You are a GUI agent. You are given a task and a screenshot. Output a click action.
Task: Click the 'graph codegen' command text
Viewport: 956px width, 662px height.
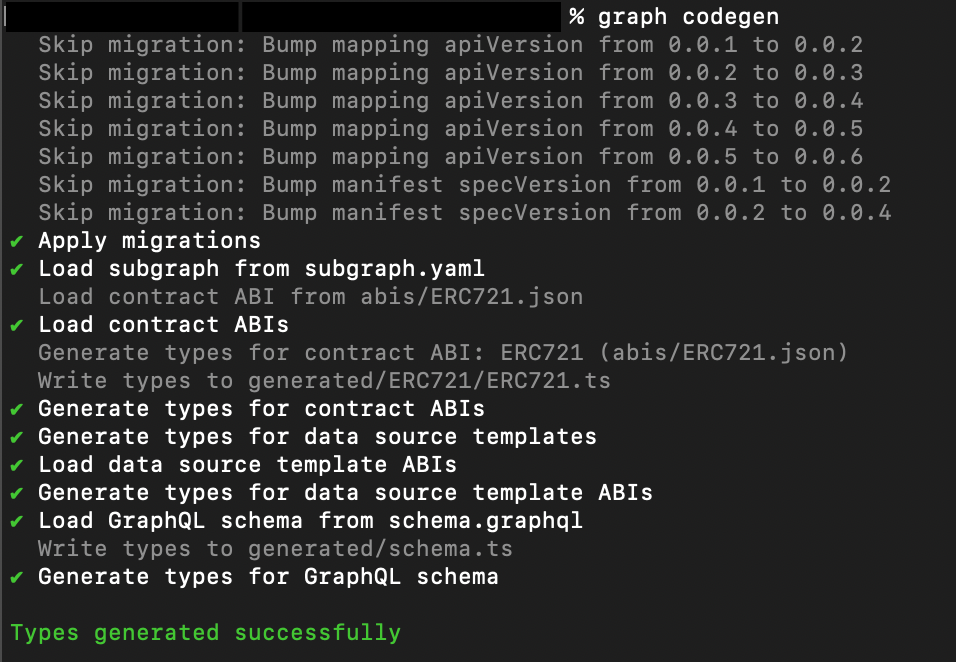[x=688, y=17]
